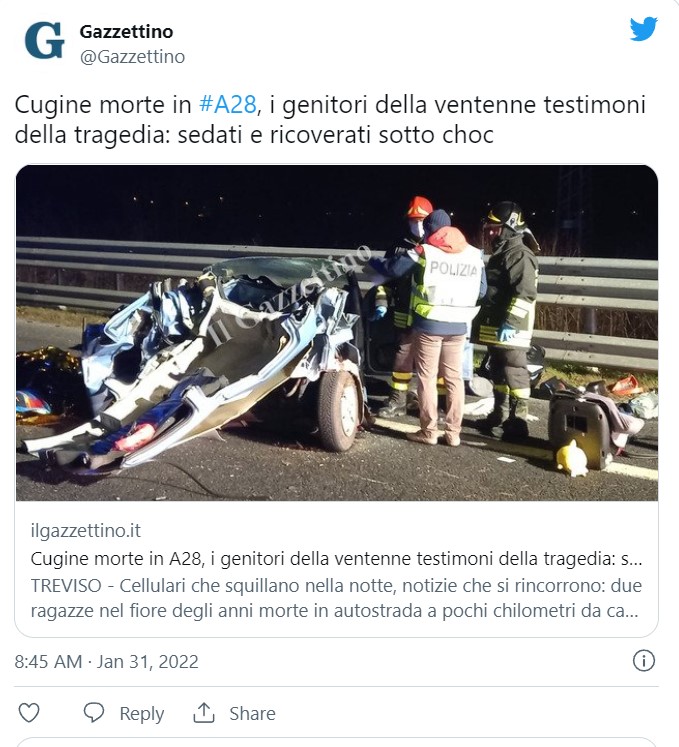Viewport: 679px width, 747px height.
Task: Open the article headline in card
Action: coord(336,558)
